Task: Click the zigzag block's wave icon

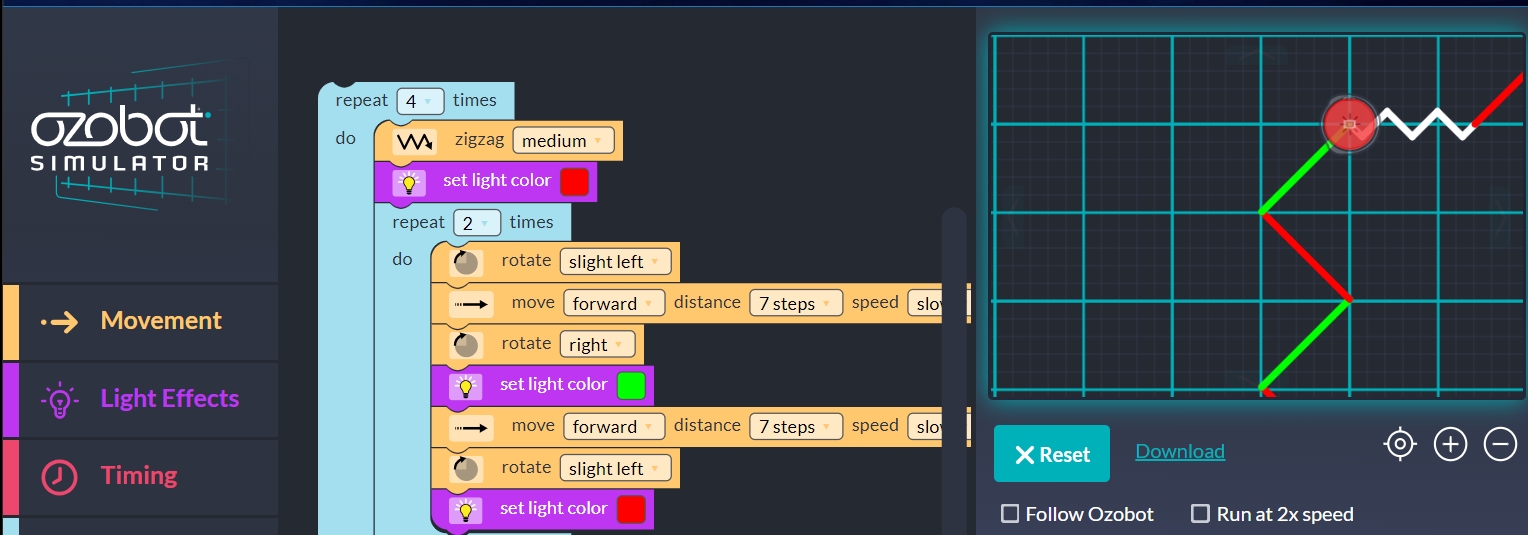Action: 415,142
